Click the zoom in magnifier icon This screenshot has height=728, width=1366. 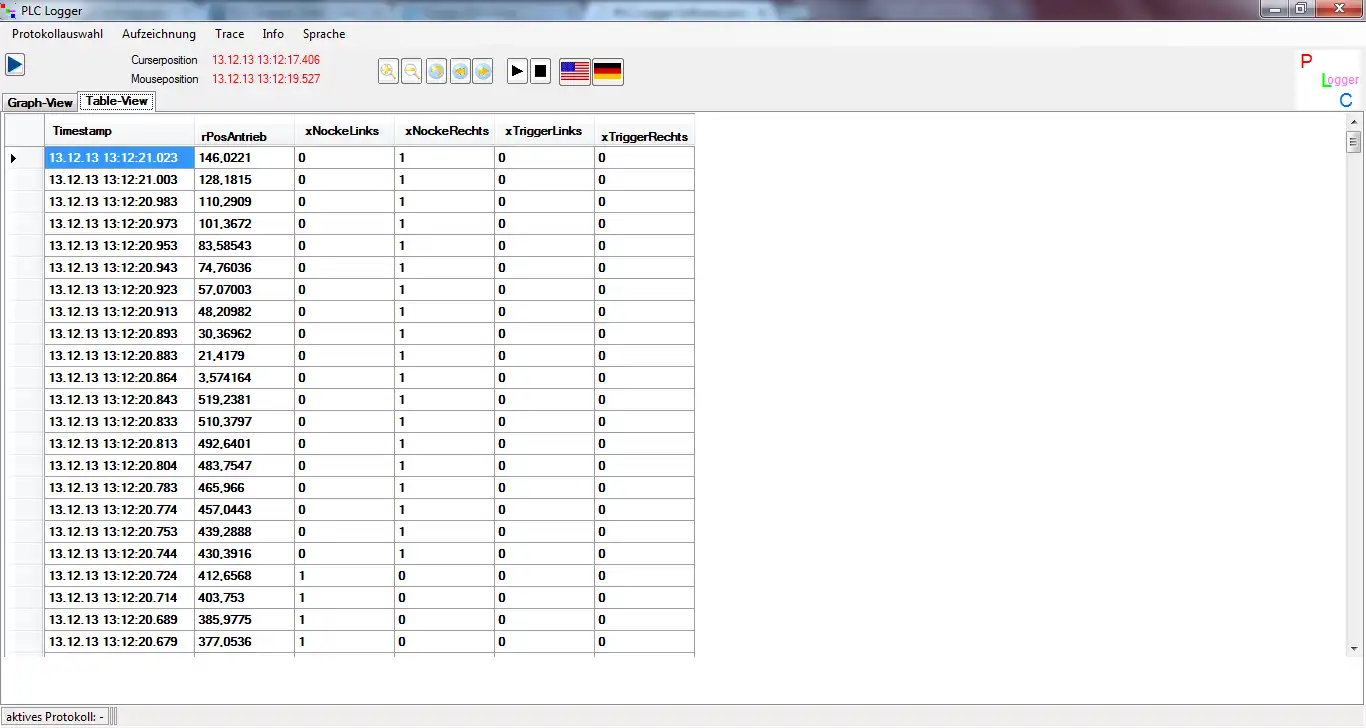coord(388,72)
